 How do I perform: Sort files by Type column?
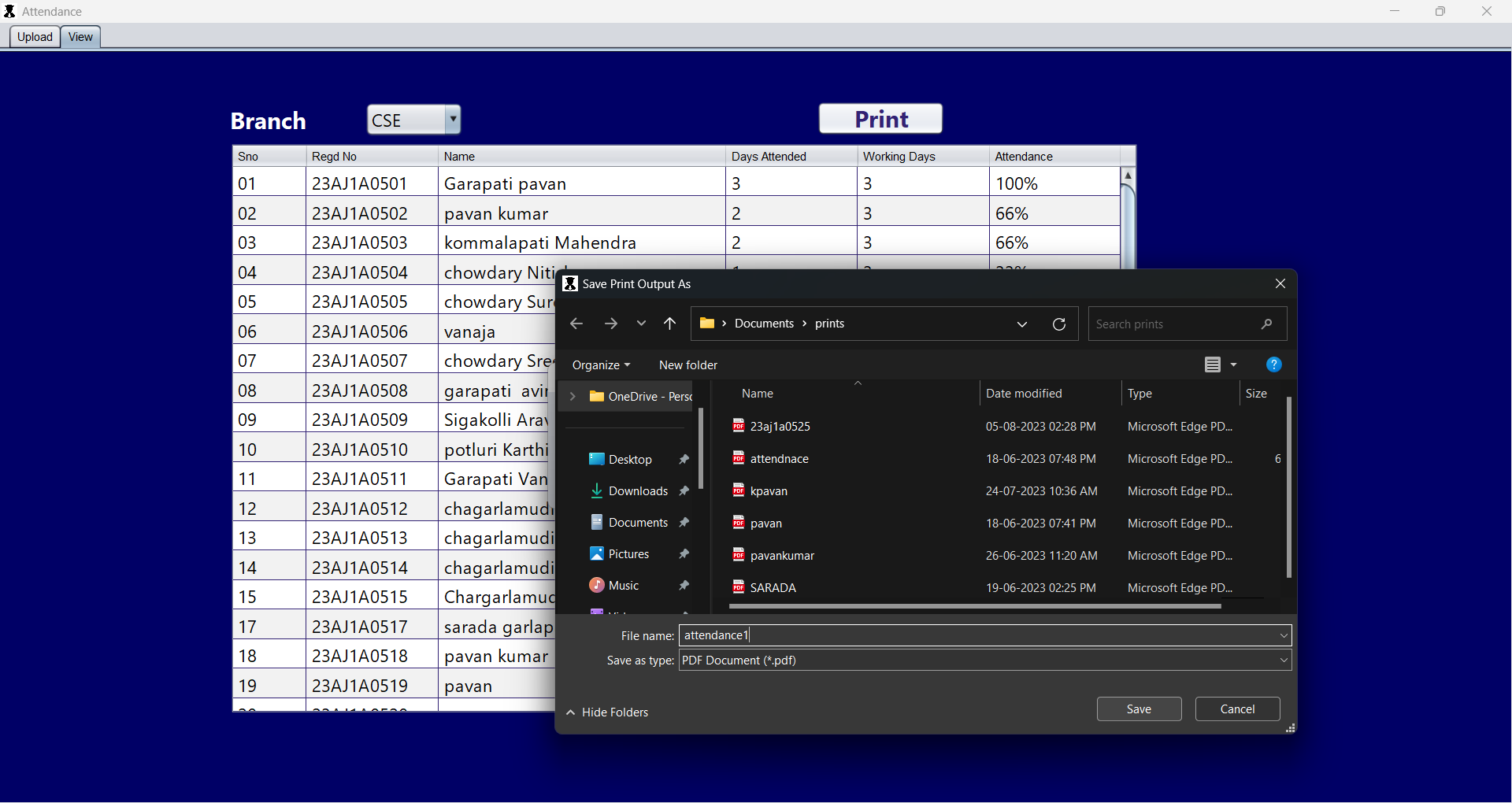click(x=1180, y=394)
